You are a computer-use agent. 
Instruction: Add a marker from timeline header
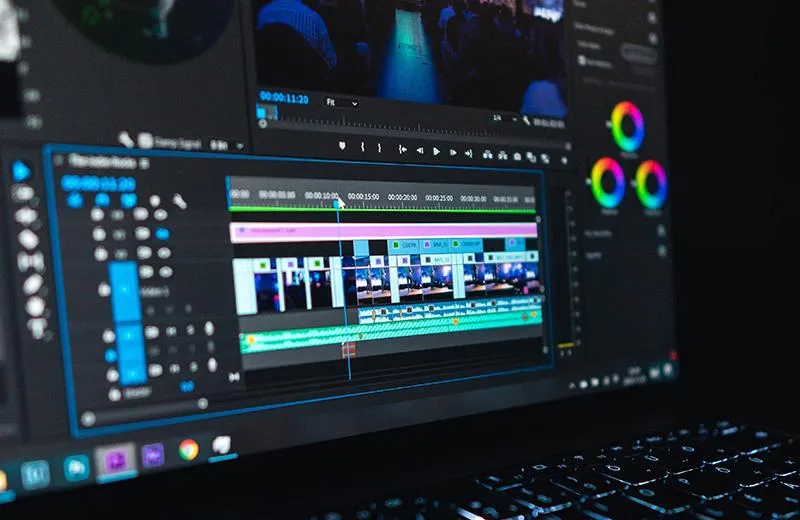click(155, 201)
